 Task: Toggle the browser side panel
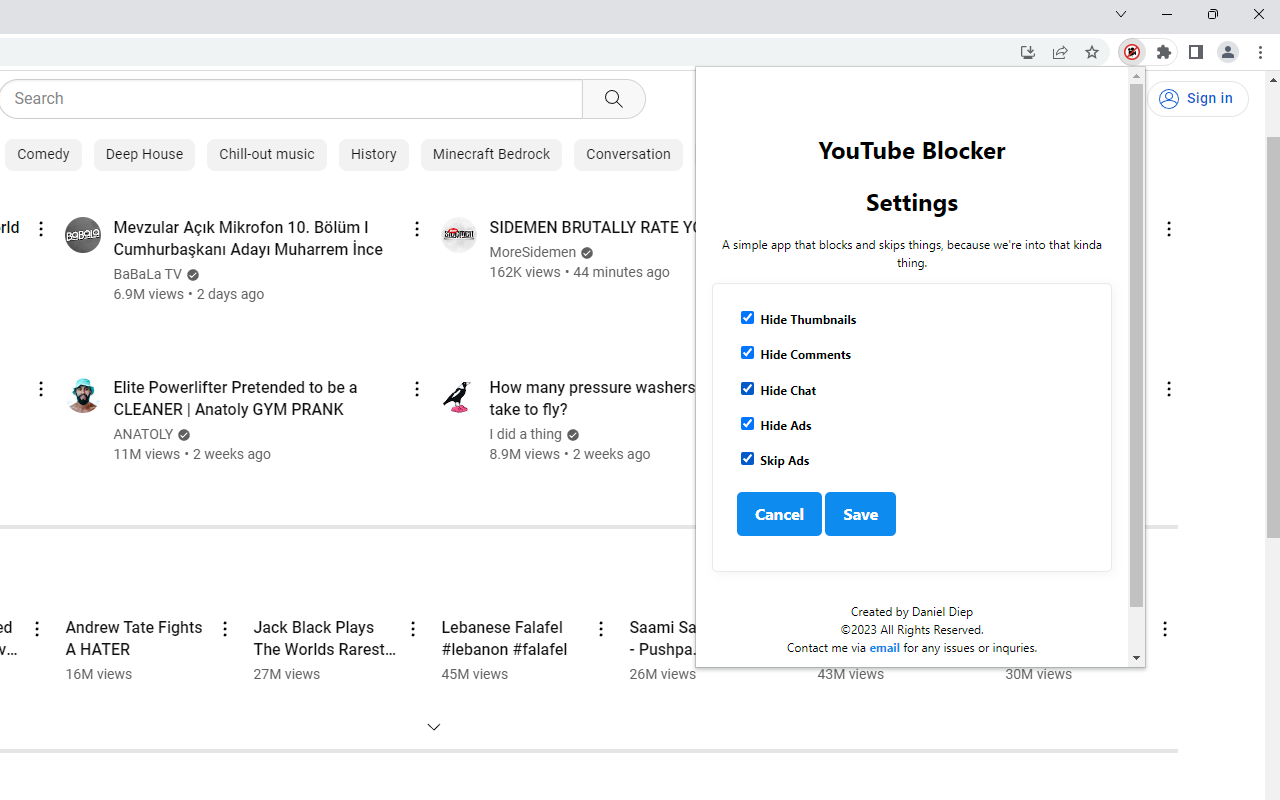(x=1196, y=52)
